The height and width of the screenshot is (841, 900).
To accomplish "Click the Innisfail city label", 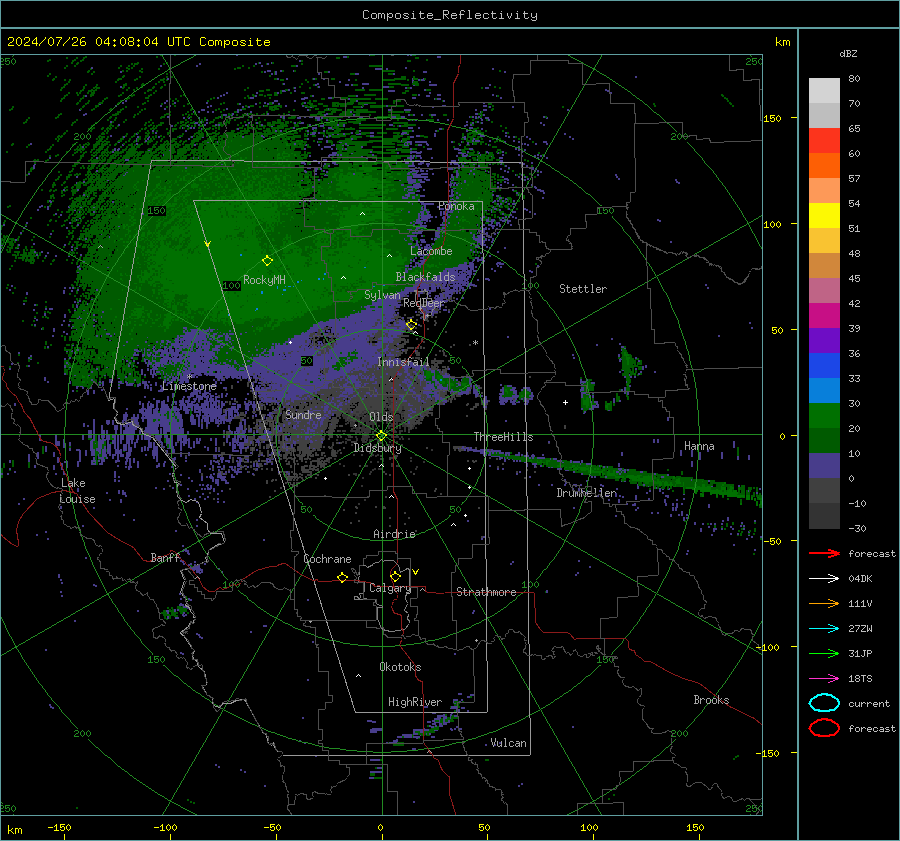I will (x=403, y=362).
